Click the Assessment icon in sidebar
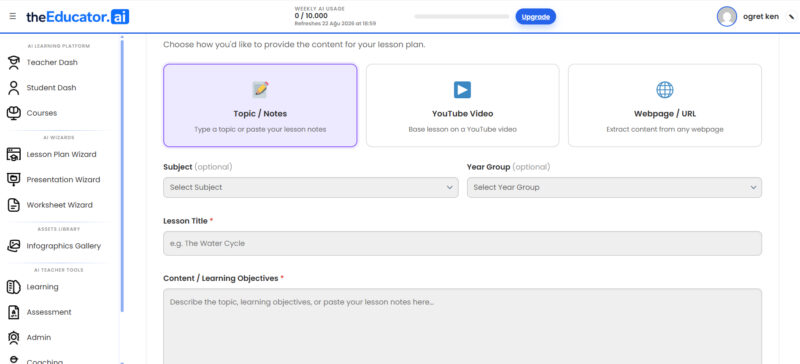 coord(13,312)
